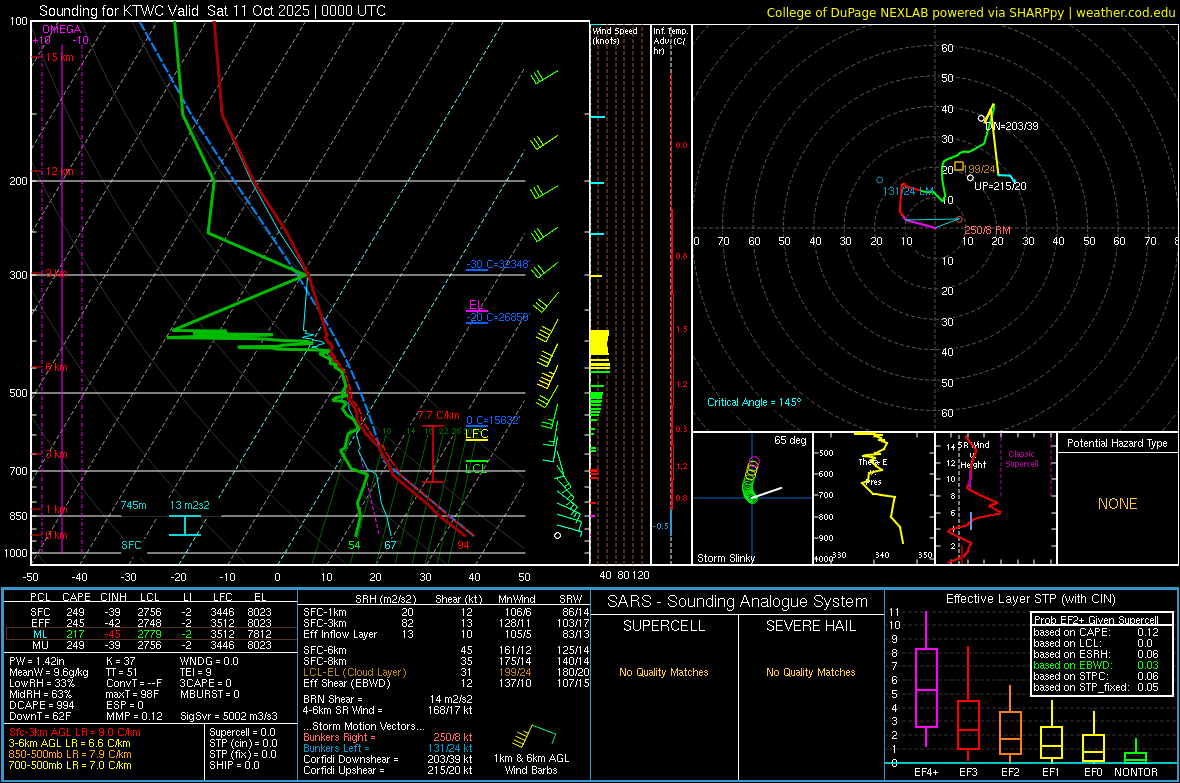This screenshot has height=783, width=1180.
Task: Click the 'Inf. Temp. Adv.' header
Action: [x=670, y=41]
